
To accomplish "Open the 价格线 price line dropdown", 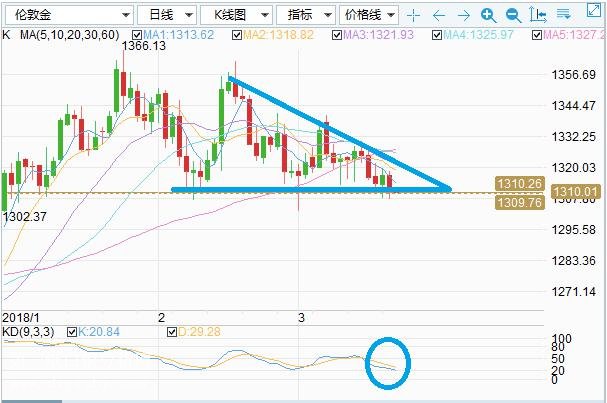I will click(x=369, y=15).
